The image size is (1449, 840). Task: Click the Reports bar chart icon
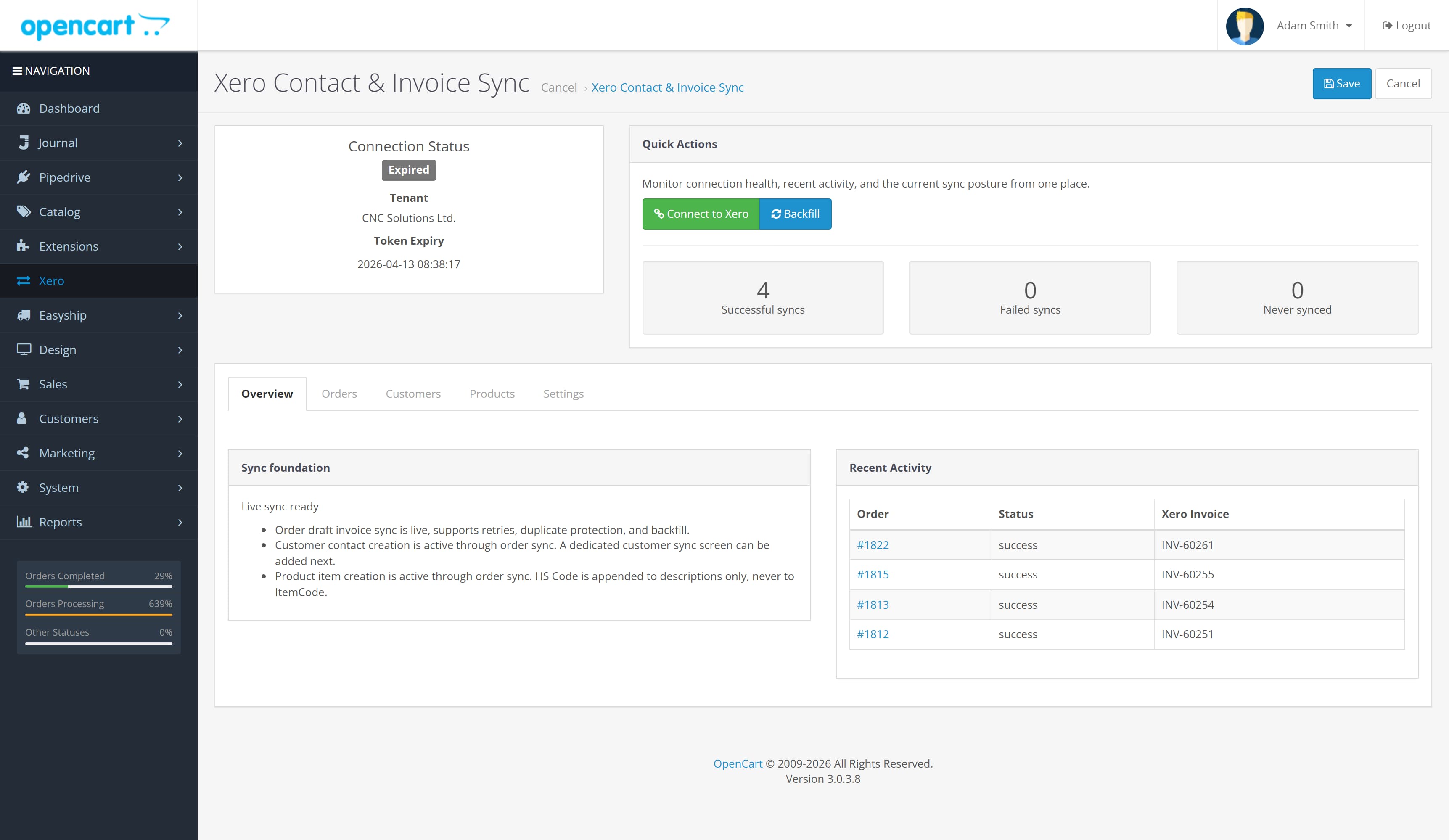(24, 522)
